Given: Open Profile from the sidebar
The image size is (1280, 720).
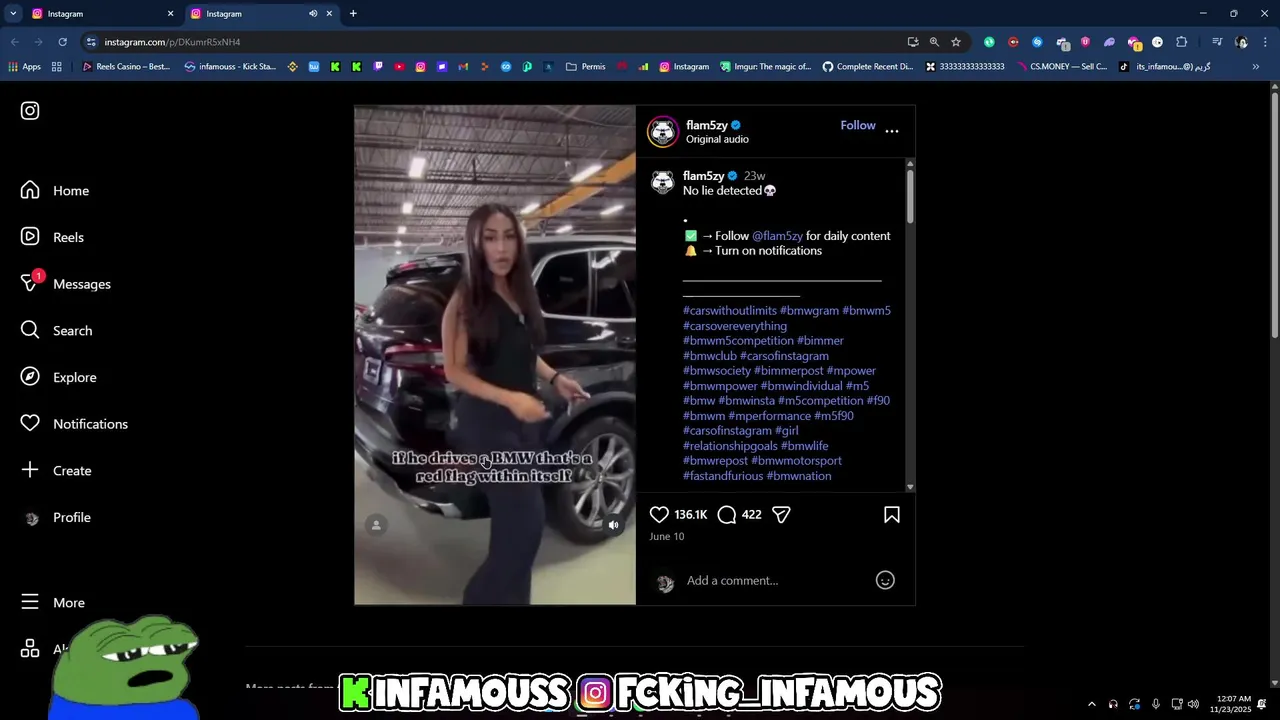Looking at the screenshot, I should [x=56, y=517].
